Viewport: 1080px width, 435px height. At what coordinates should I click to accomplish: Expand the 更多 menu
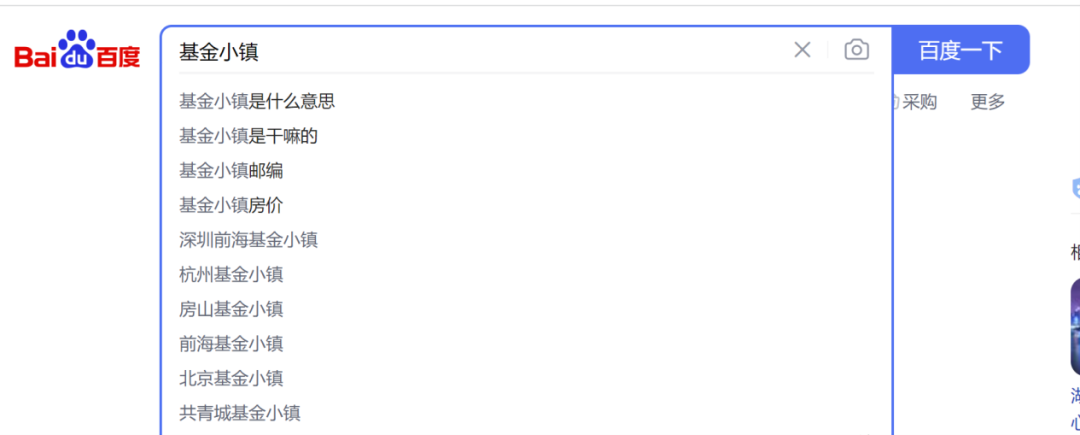[988, 101]
